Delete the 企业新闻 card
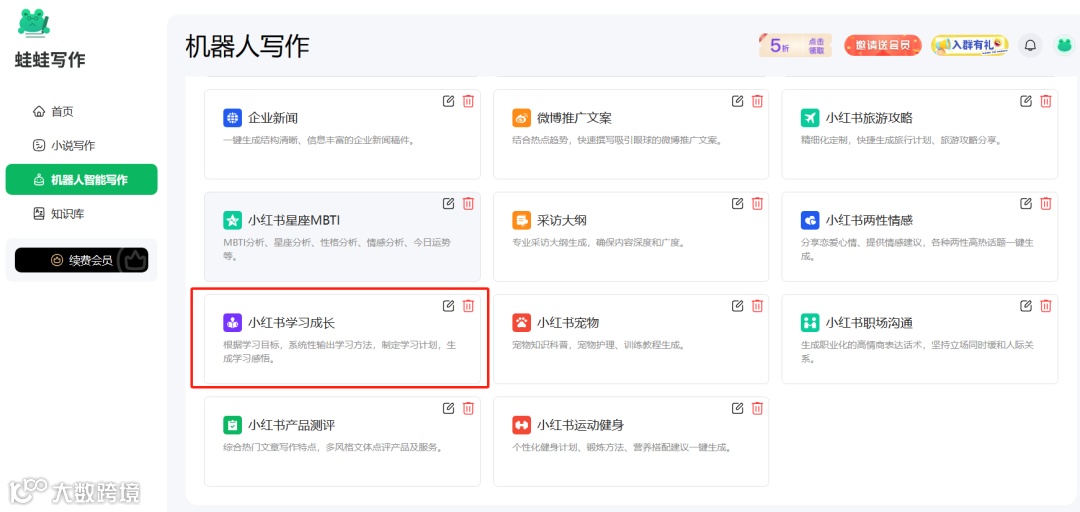This screenshot has height=512, width=1080. 468,101
